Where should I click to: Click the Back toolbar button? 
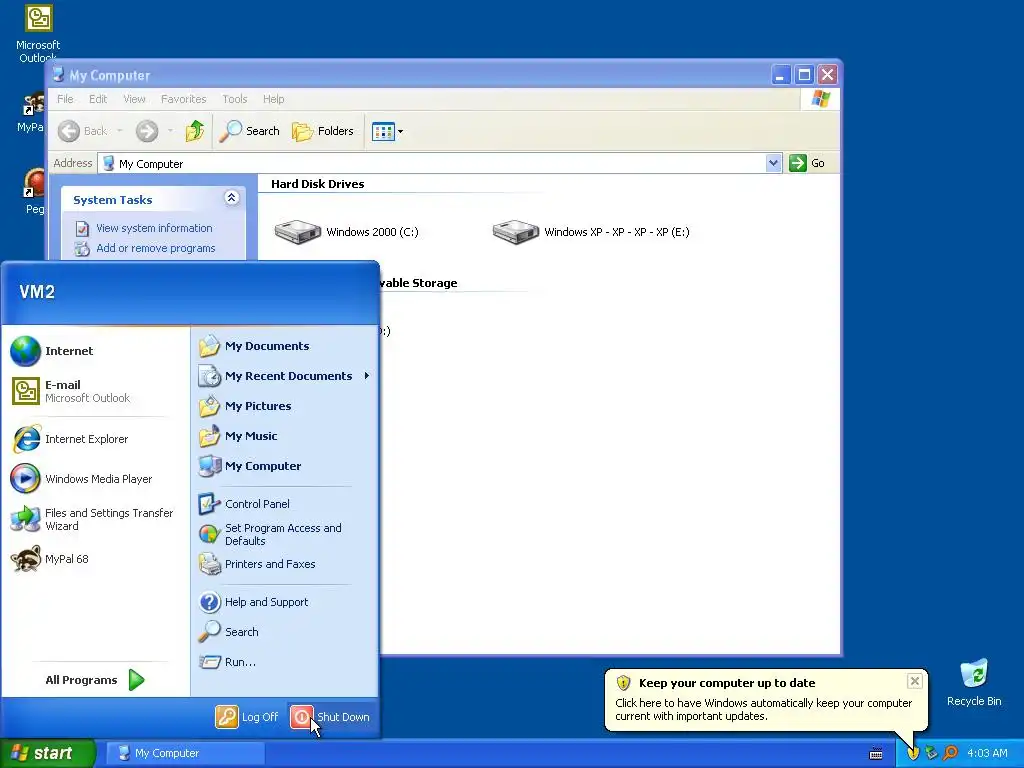(x=83, y=131)
